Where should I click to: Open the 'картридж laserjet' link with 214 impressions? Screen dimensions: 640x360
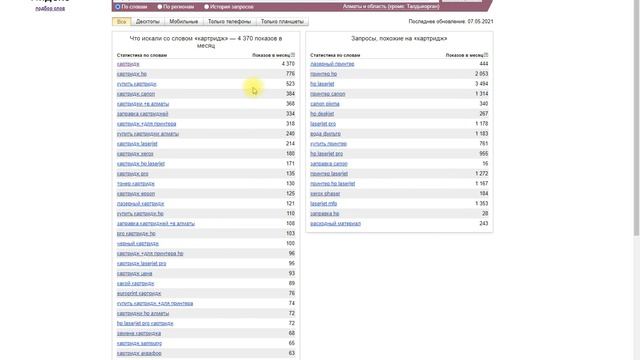pos(137,144)
